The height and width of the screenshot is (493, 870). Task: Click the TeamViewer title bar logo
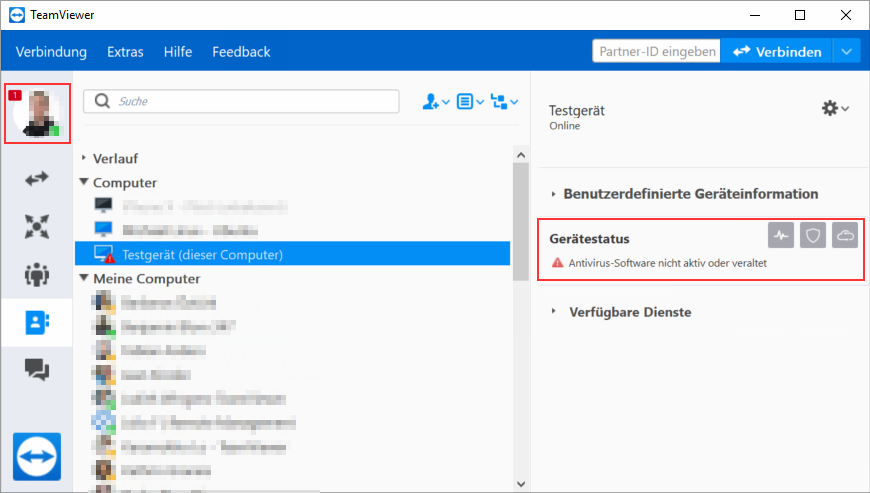[17, 14]
